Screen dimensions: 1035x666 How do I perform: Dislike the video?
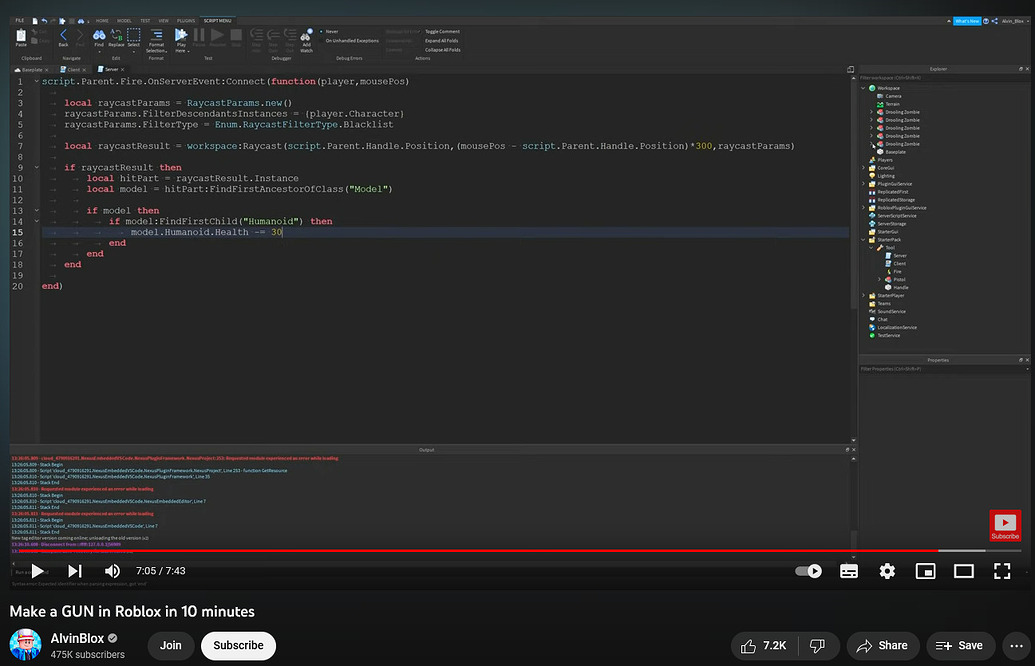tap(817, 646)
